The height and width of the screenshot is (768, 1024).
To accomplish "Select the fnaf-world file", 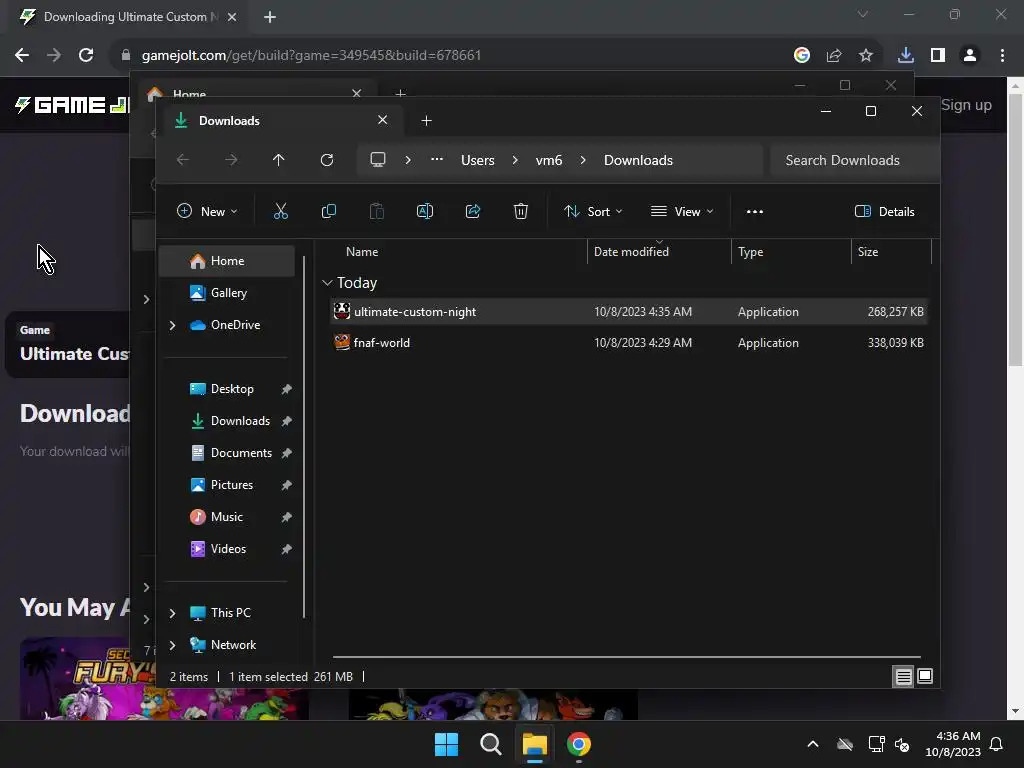I will [x=628, y=343].
